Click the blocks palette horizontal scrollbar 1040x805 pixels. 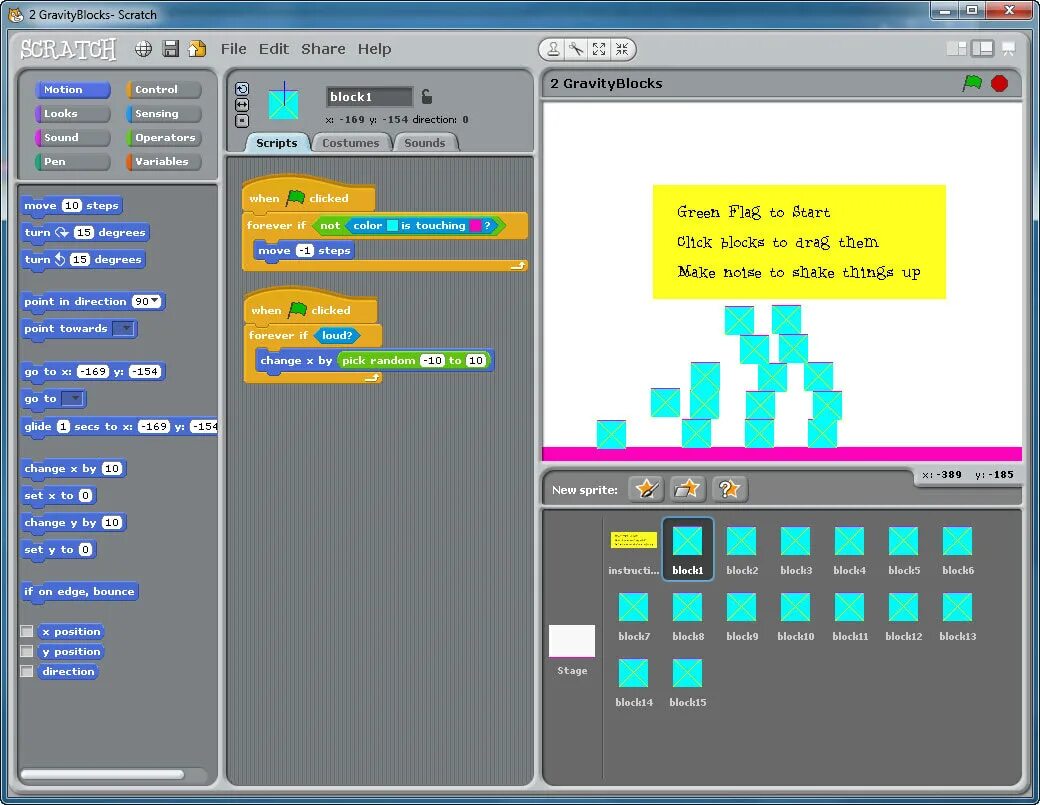(x=102, y=774)
